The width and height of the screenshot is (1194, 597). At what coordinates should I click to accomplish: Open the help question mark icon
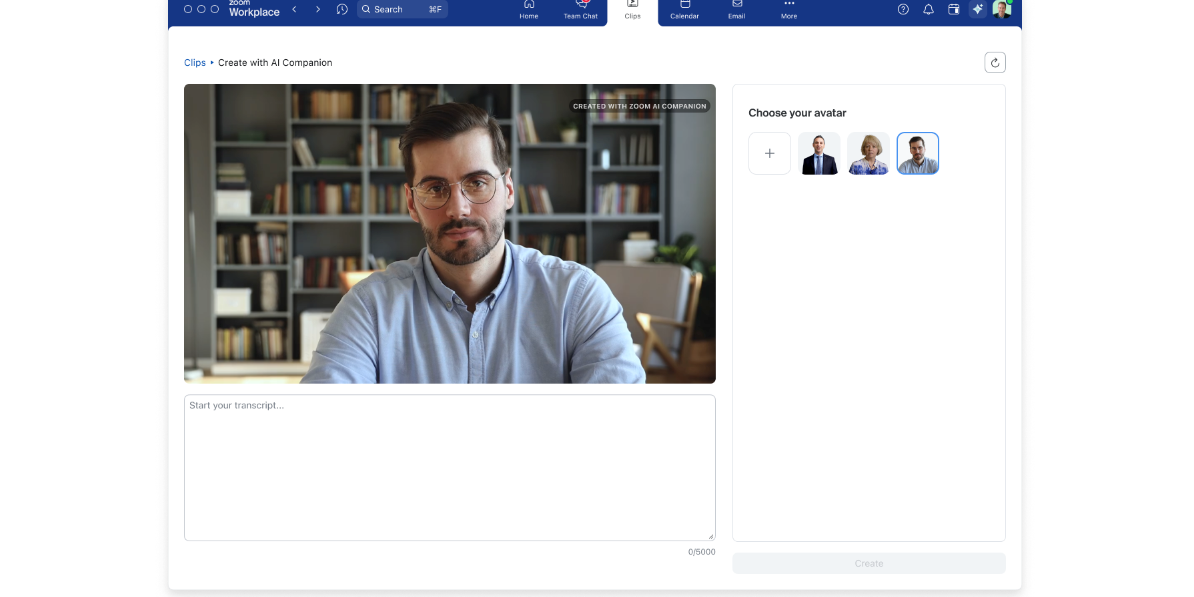tap(903, 9)
